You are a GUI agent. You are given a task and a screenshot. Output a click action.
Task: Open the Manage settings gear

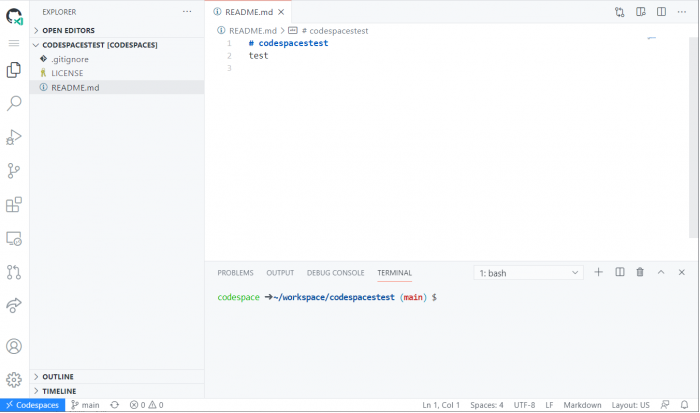tap(14, 380)
